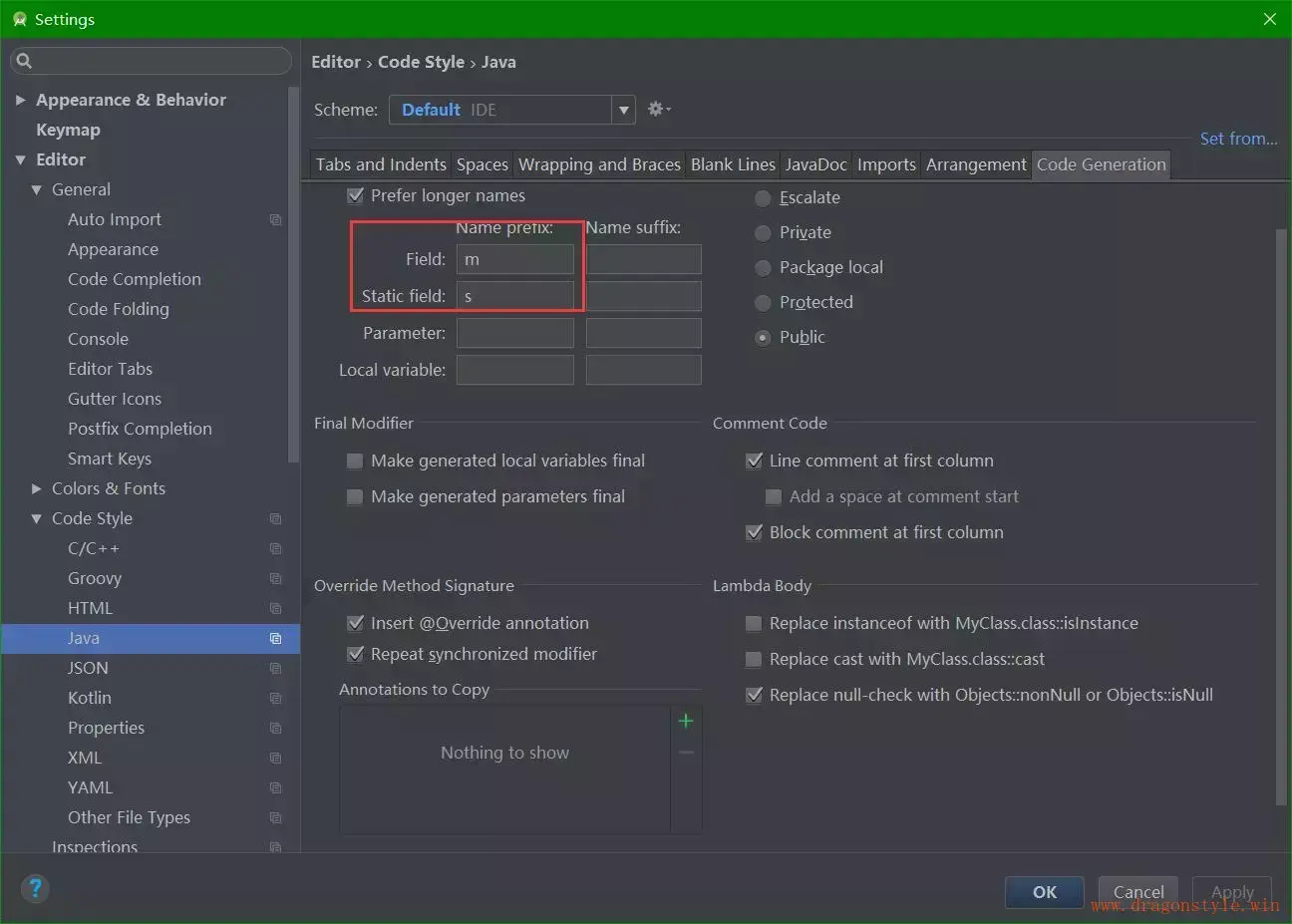
Task: Open Postfix Completion settings
Action: click(140, 429)
